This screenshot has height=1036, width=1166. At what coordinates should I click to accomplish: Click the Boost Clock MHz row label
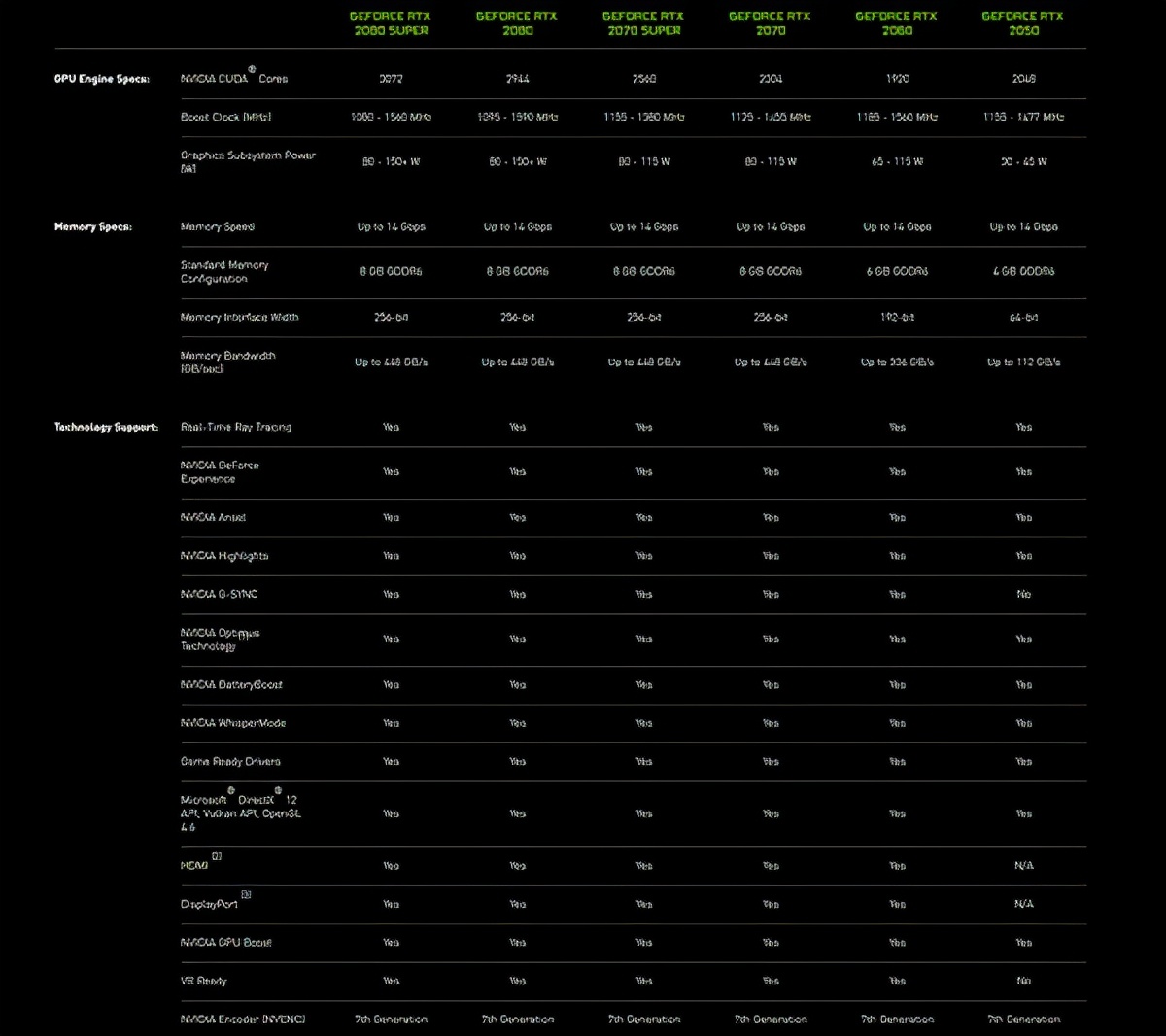[224, 117]
